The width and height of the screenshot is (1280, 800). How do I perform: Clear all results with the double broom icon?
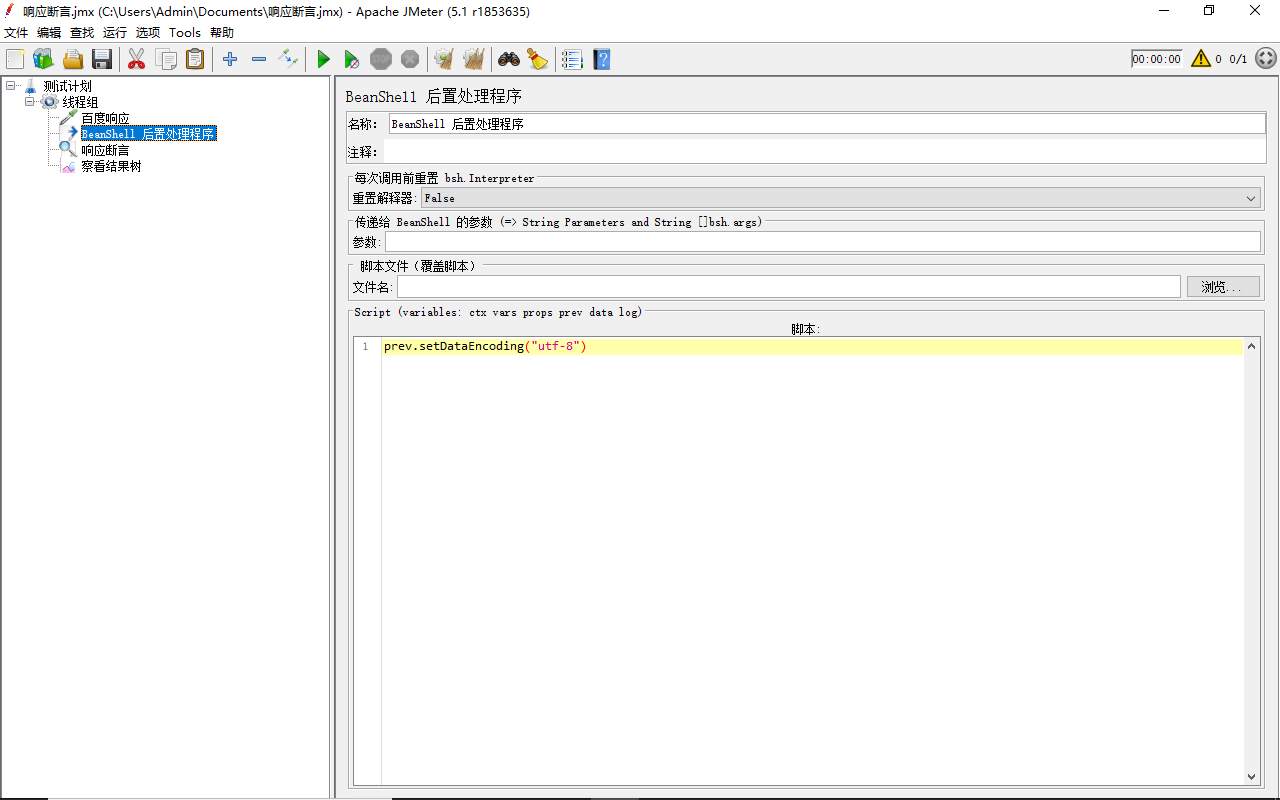474,60
